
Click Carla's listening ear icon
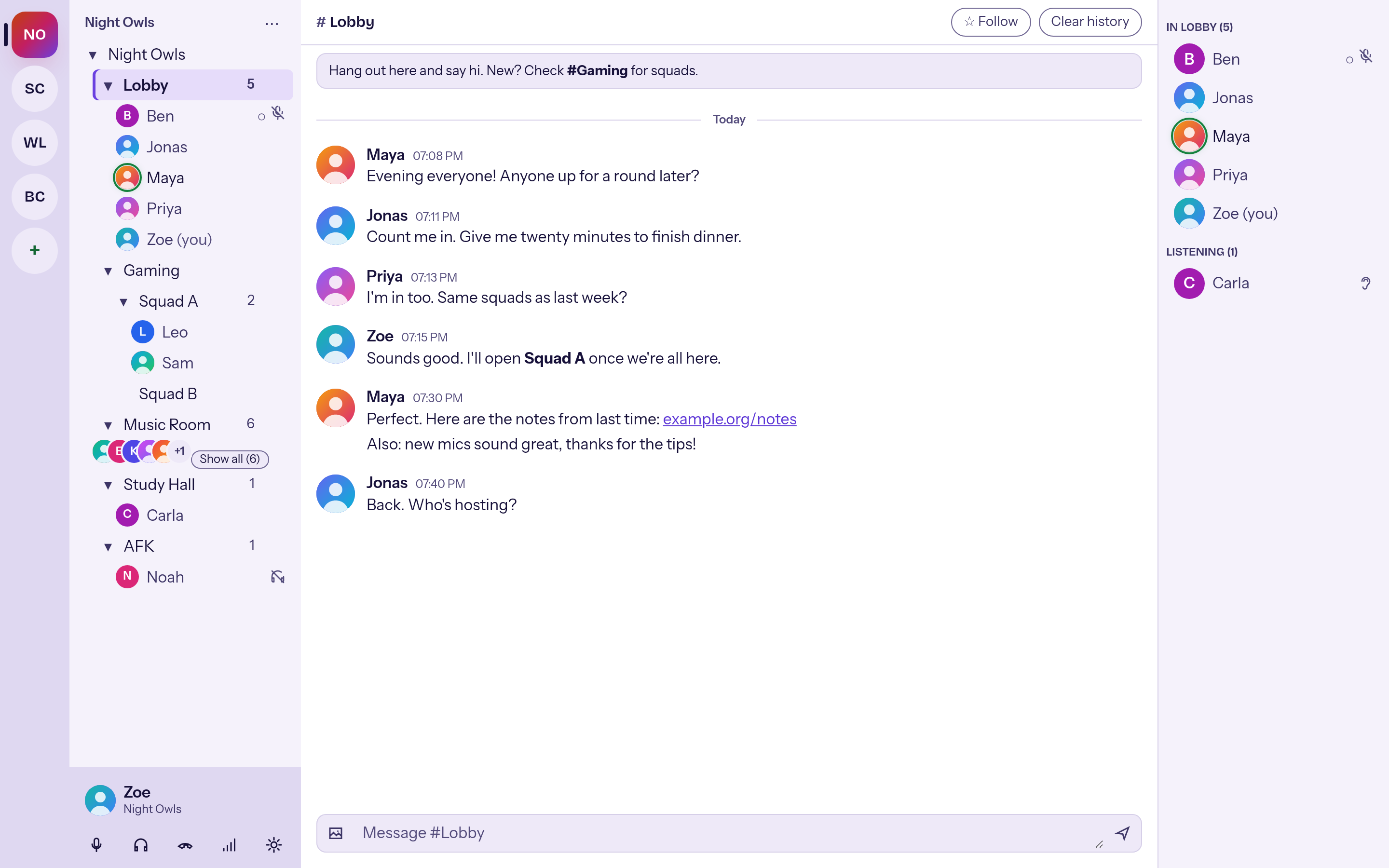(1365, 284)
